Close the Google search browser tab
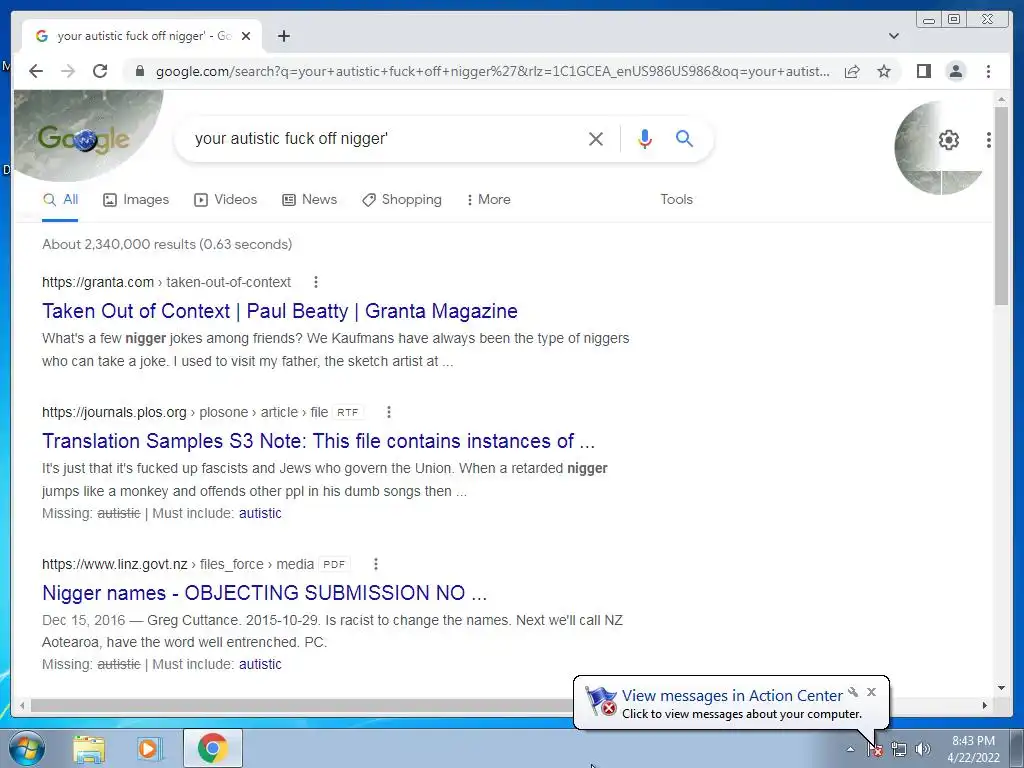 [246, 36]
